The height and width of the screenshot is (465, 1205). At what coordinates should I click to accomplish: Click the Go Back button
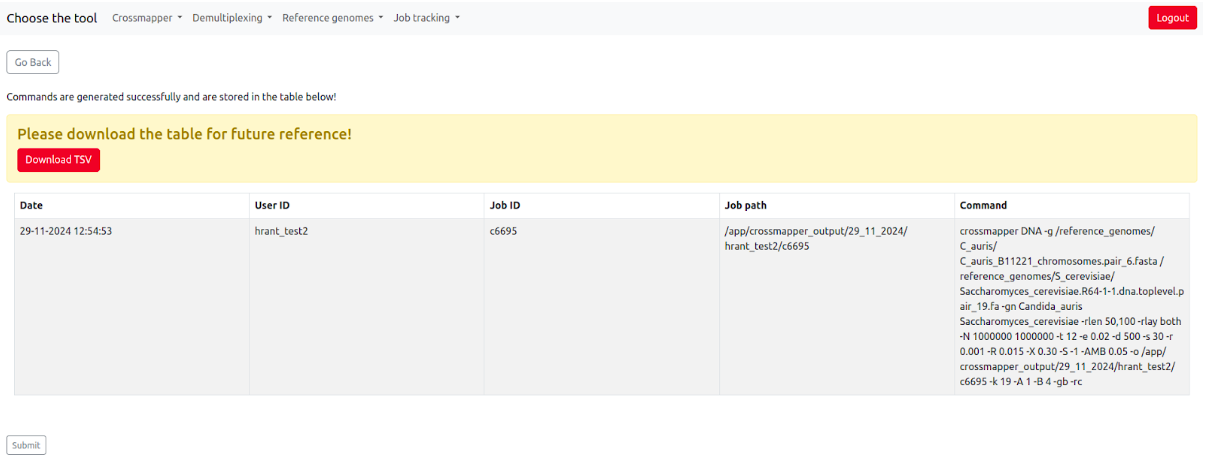33,62
